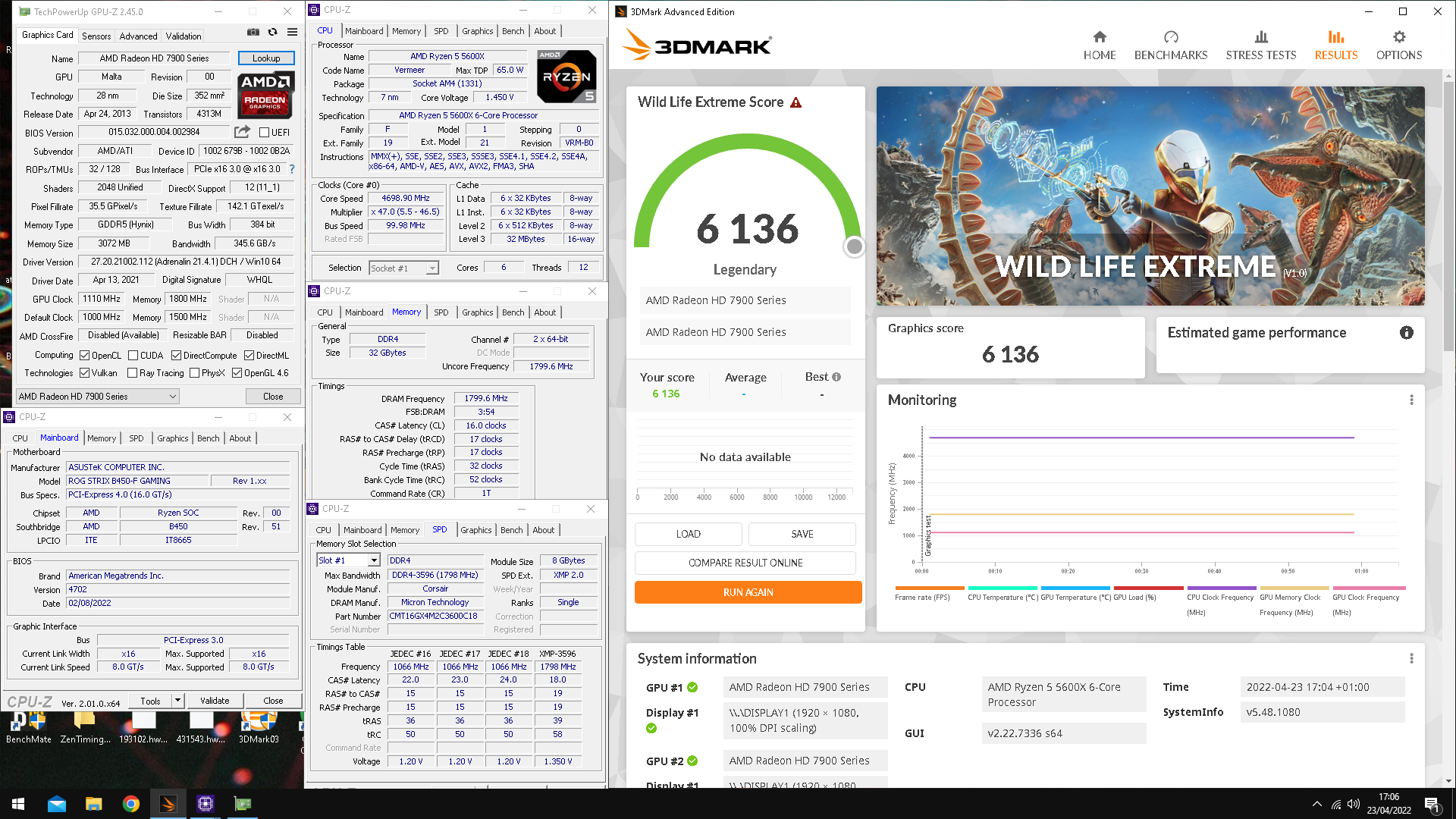Toggle the OpenCL checkbox

coord(85,356)
